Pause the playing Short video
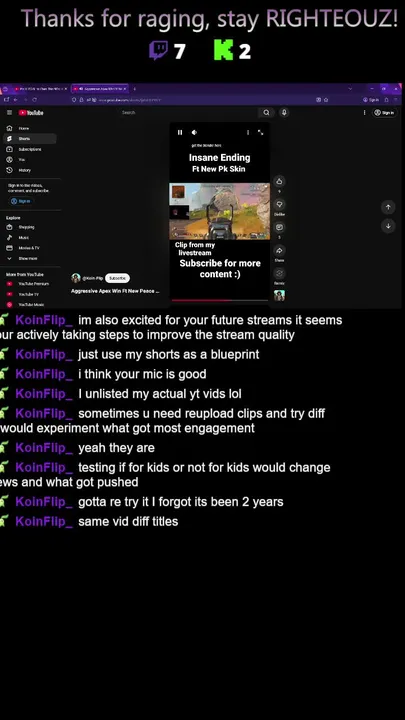This screenshot has width=405, height=720. click(x=180, y=132)
